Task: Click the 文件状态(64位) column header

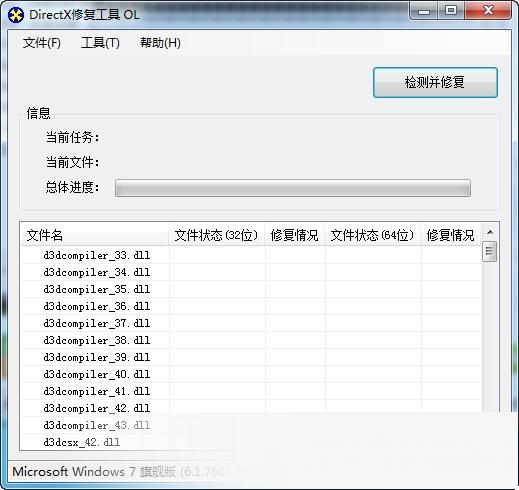Action: point(373,235)
